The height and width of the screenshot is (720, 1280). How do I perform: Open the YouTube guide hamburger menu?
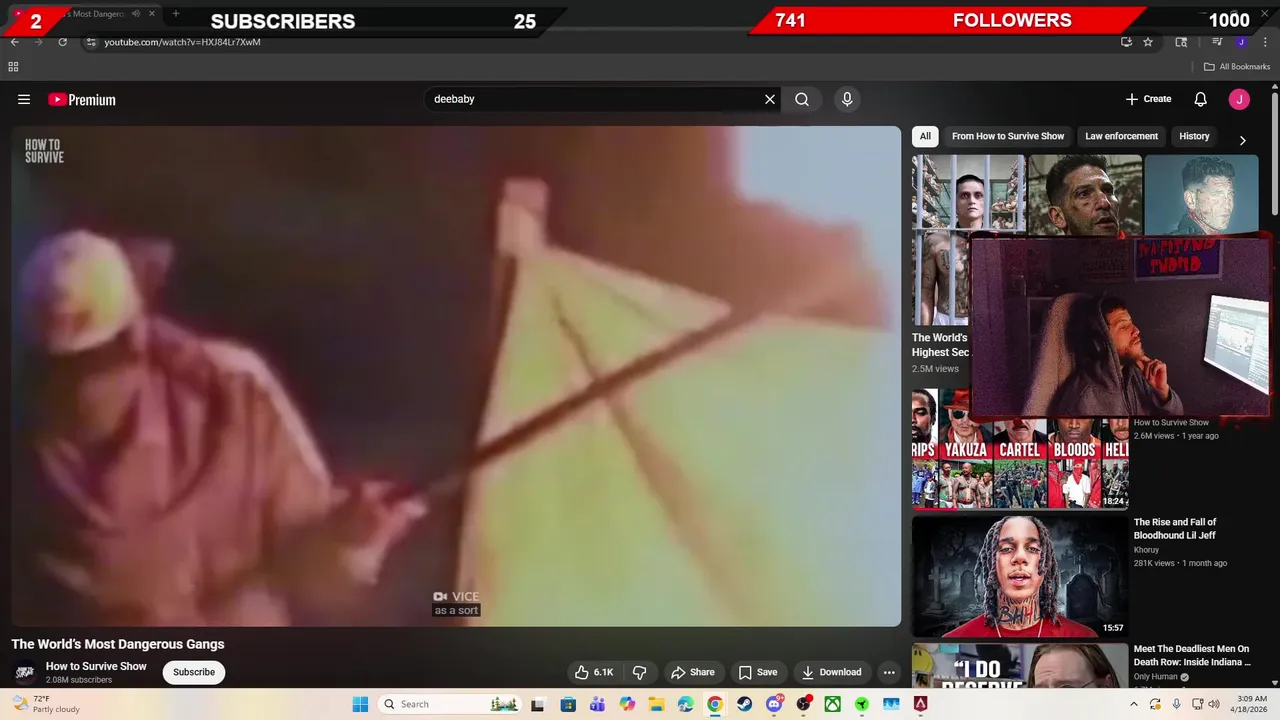(x=24, y=99)
